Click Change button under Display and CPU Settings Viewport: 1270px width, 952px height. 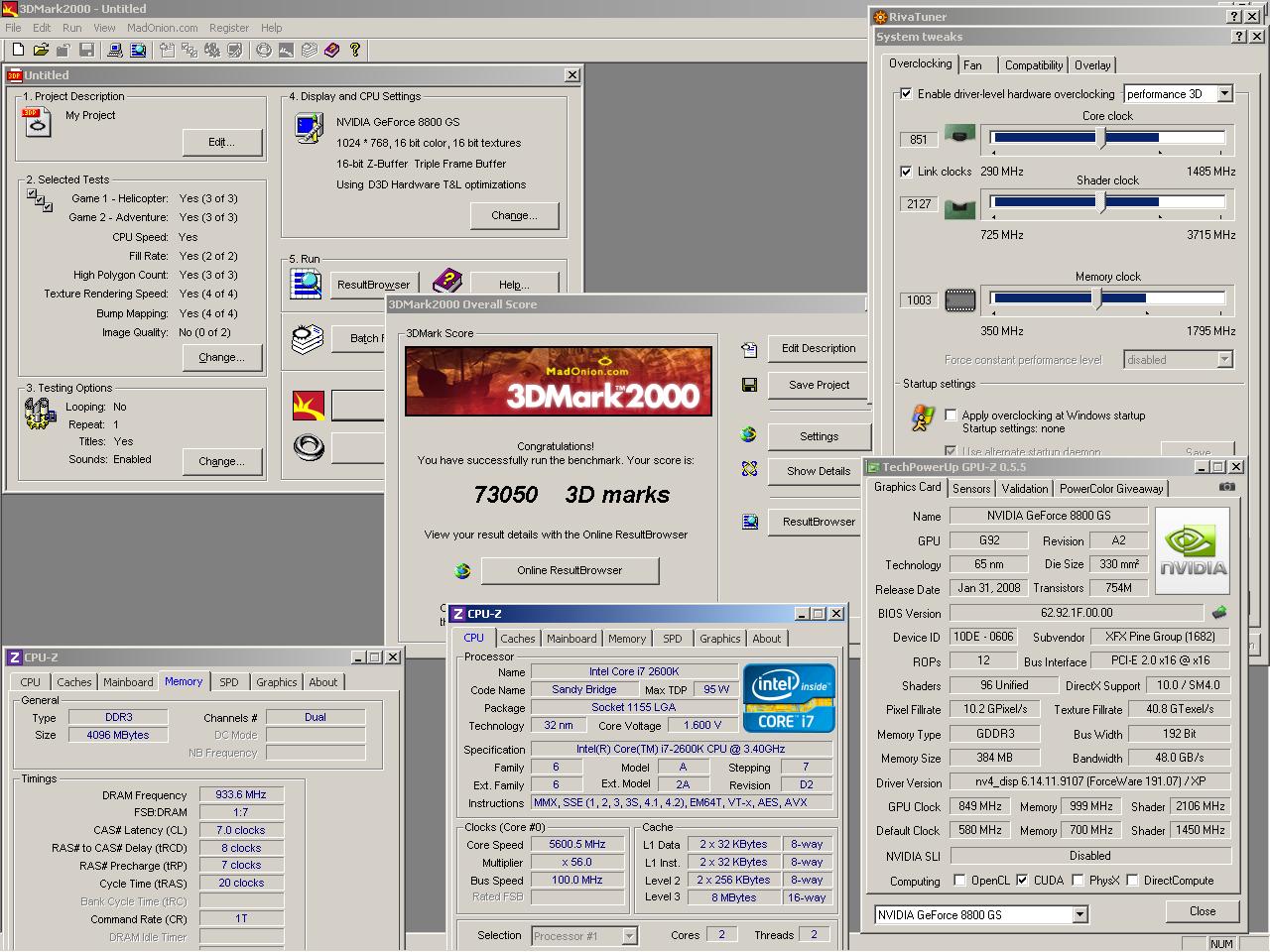[x=514, y=215]
